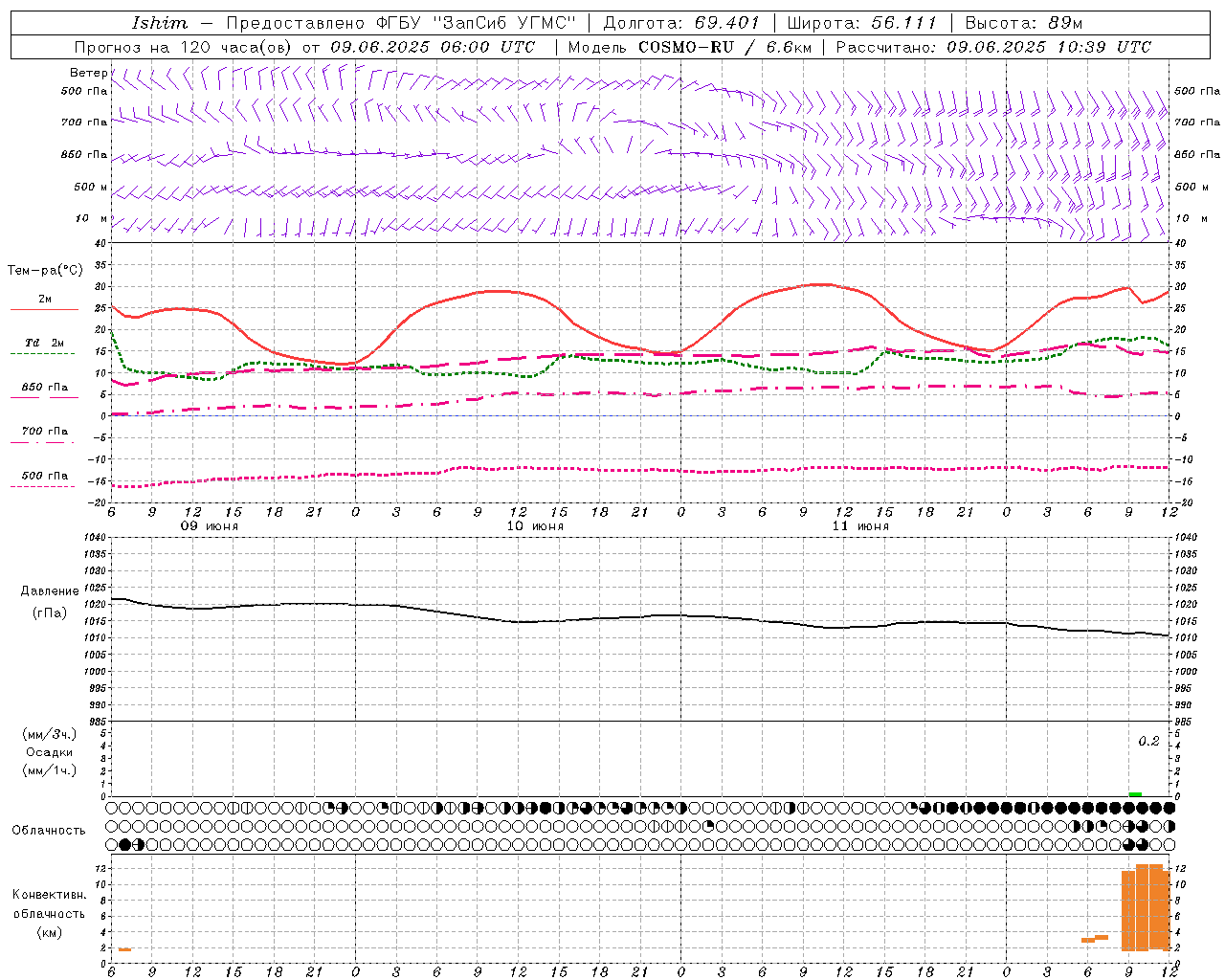Click the "(мм/3ч.)" precipitation unit label
Viewport: 1225px width, 980px height.
pos(50,734)
